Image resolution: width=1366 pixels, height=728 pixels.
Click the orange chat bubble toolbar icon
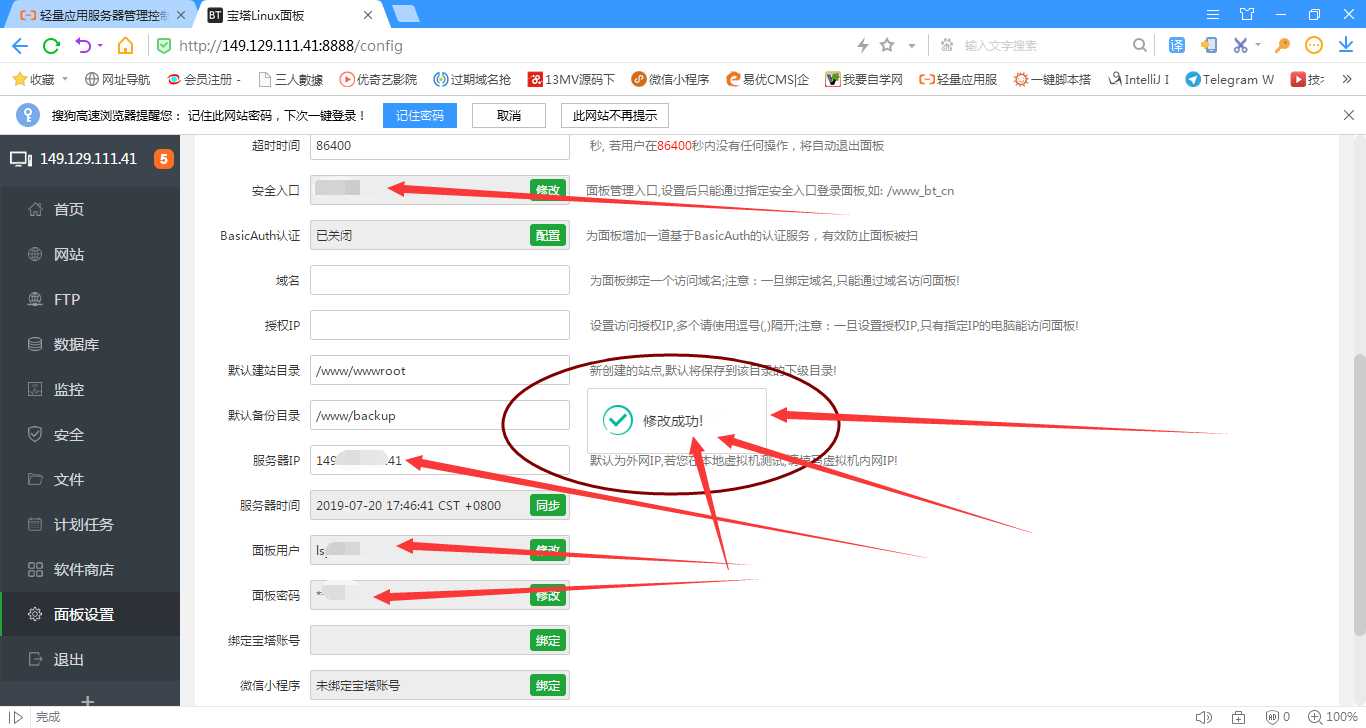[1314, 45]
